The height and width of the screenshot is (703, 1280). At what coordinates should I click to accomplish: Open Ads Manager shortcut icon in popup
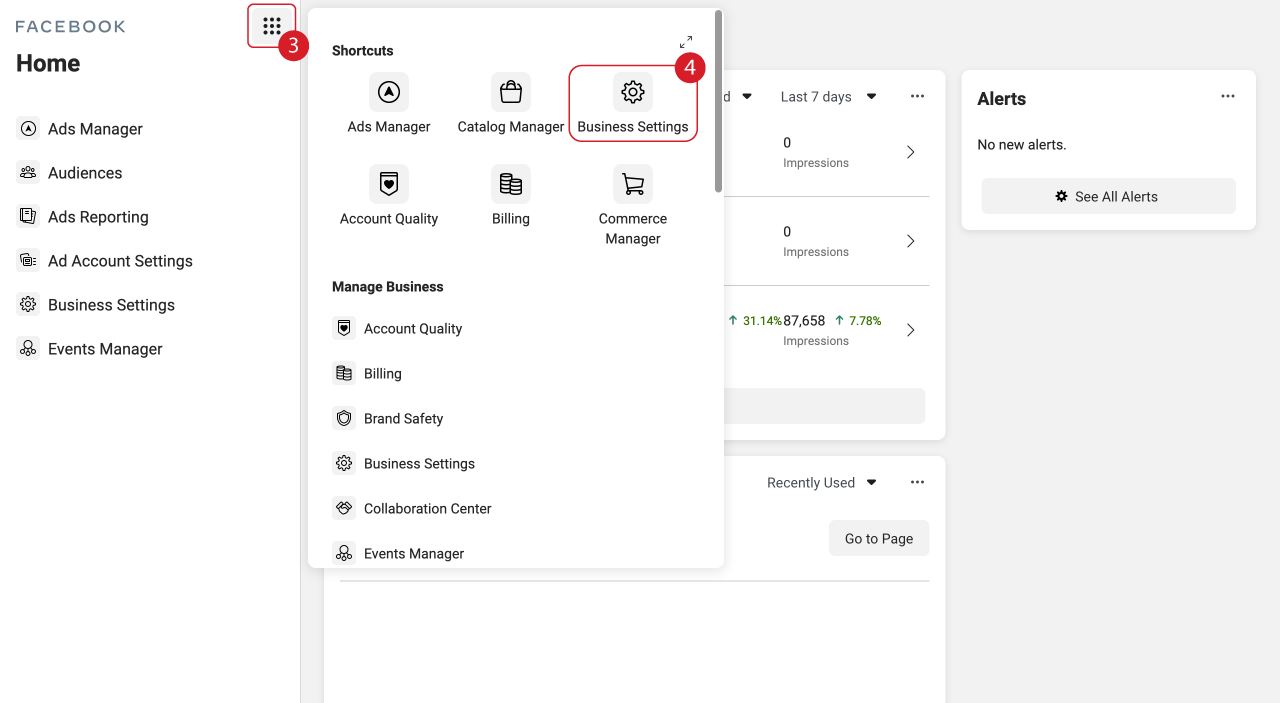(x=389, y=93)
